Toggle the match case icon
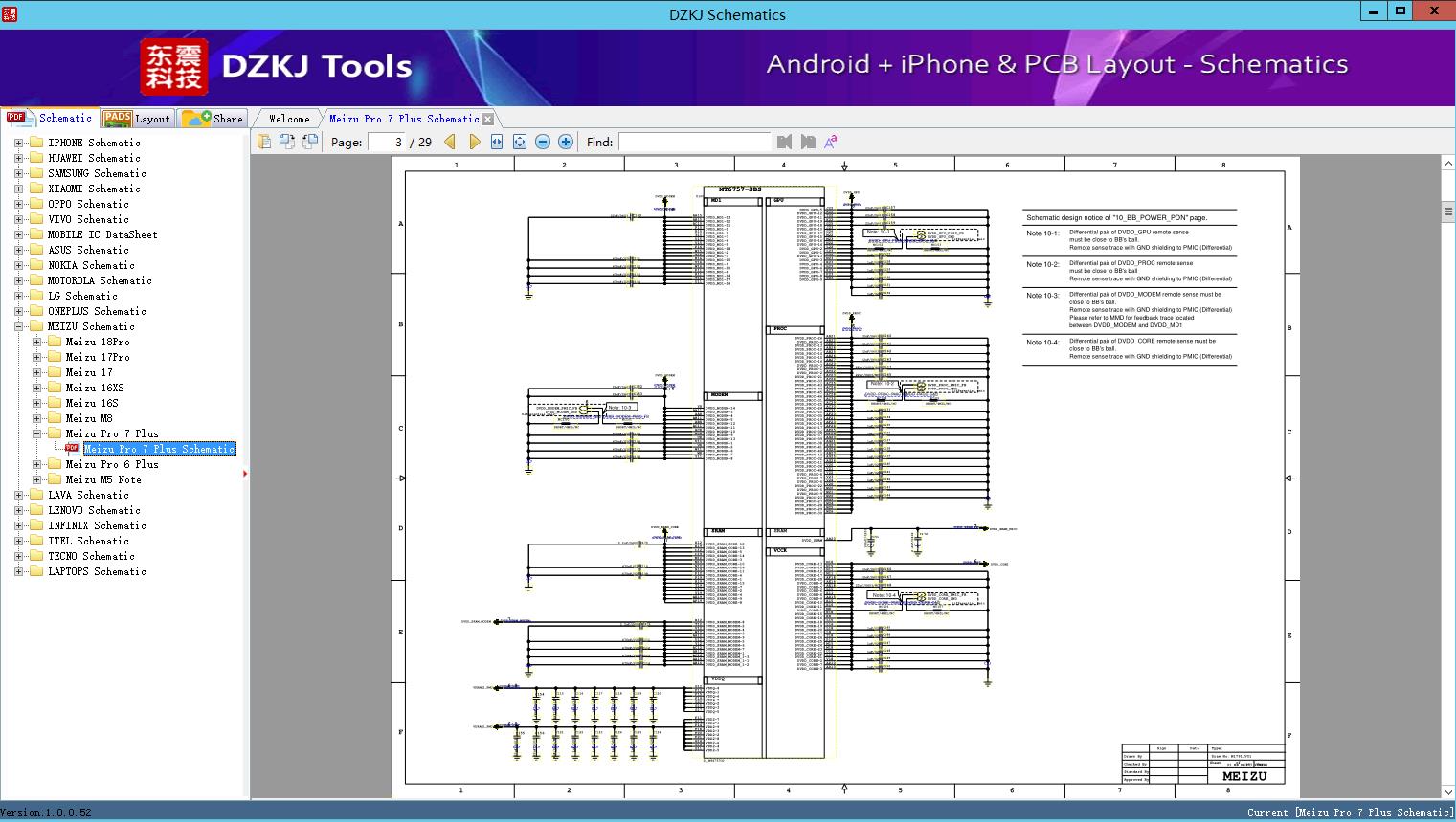 [x=831, y=142]
